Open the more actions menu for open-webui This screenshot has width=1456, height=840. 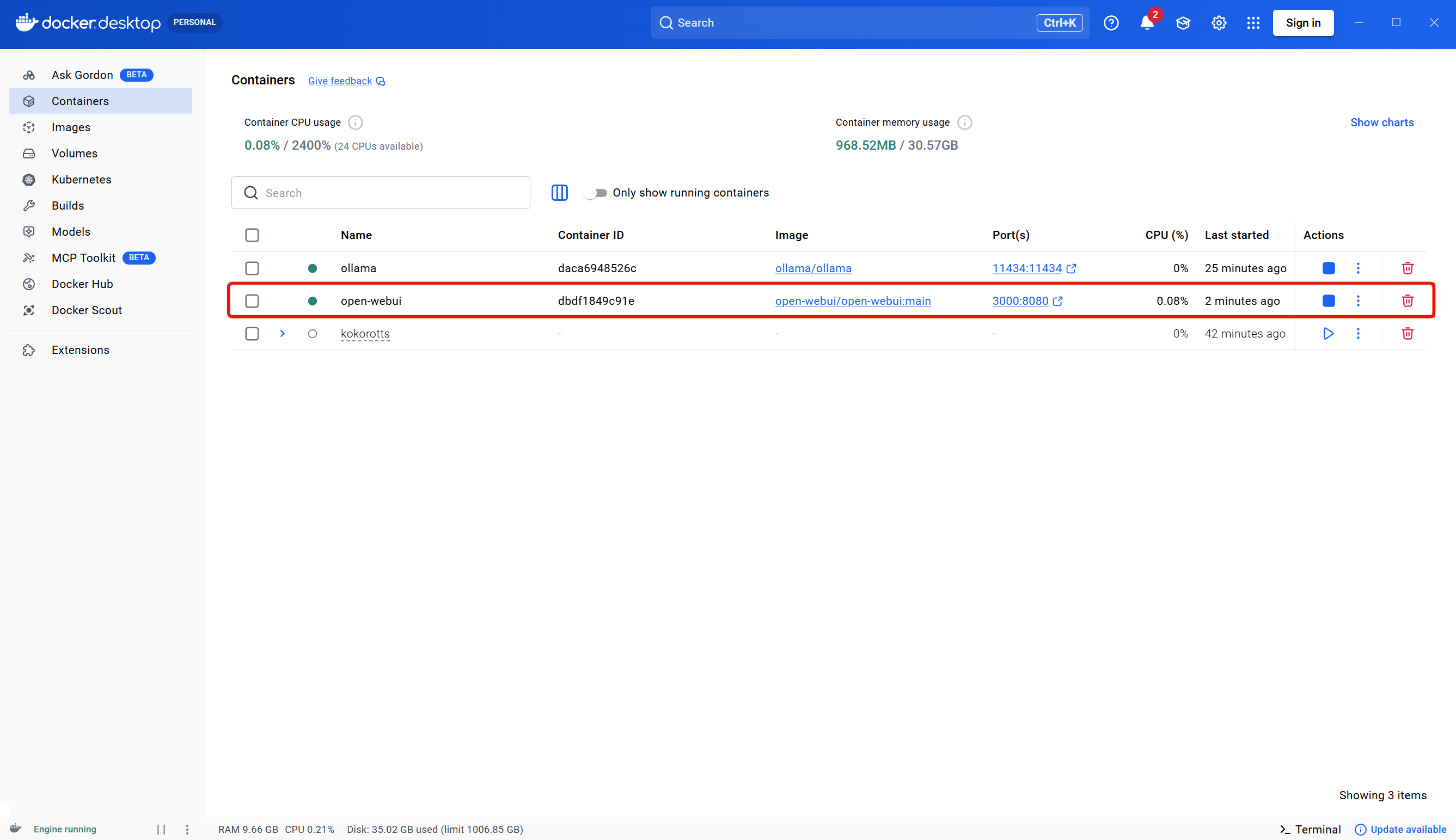(x=1357, y=301)
